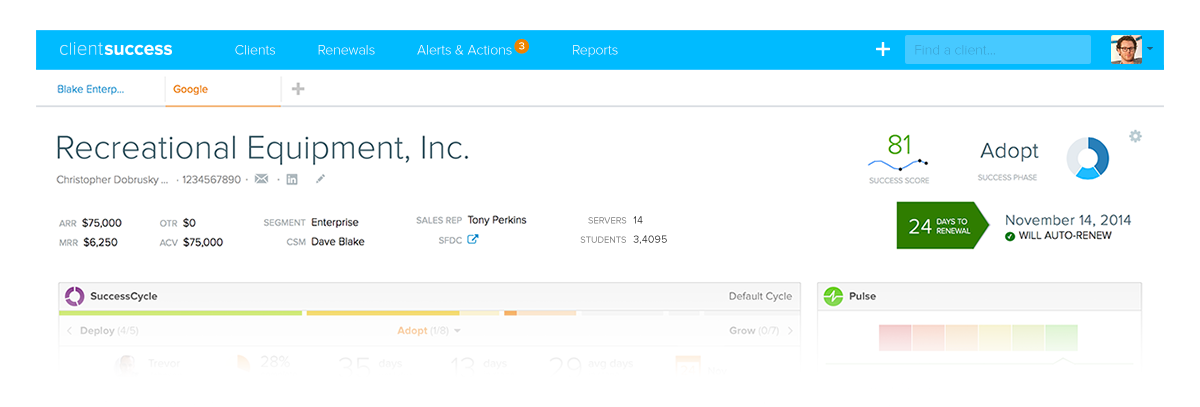Open the SFDC external link icon
This screenshot has width=1200, height=407.
(x=473, y=239)
